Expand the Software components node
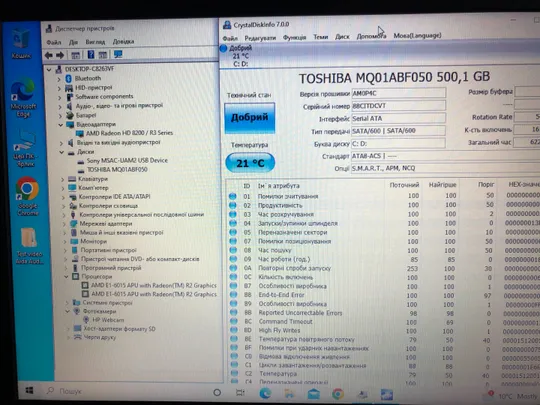540x405 pixels. (60, 97)
